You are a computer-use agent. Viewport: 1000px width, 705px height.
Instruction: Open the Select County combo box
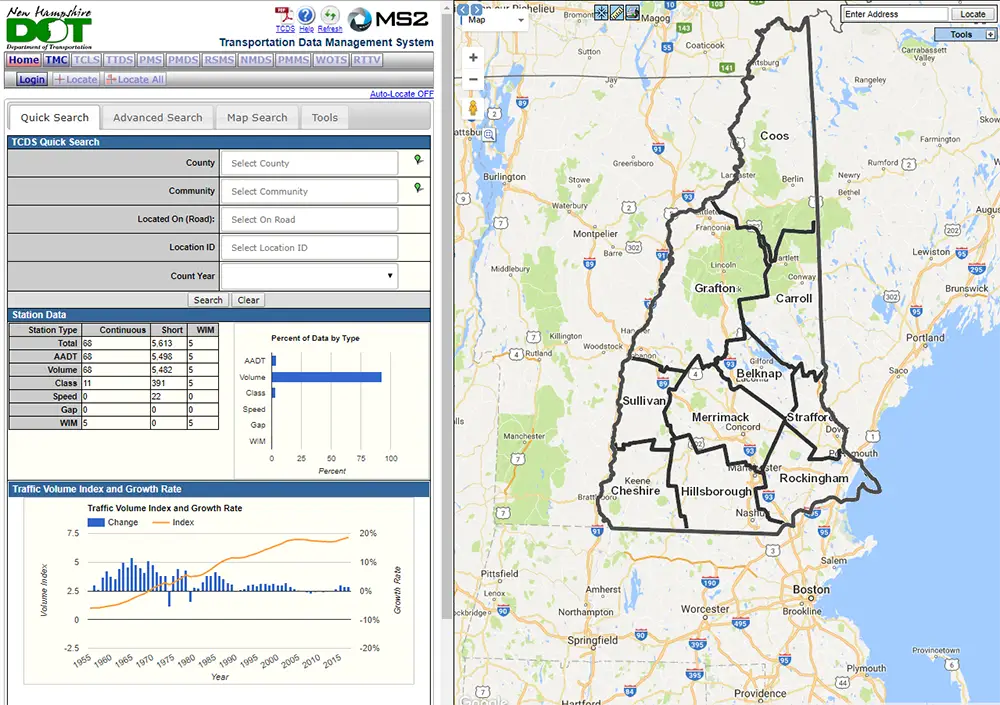pyautogui.click(x=310, y=163)
